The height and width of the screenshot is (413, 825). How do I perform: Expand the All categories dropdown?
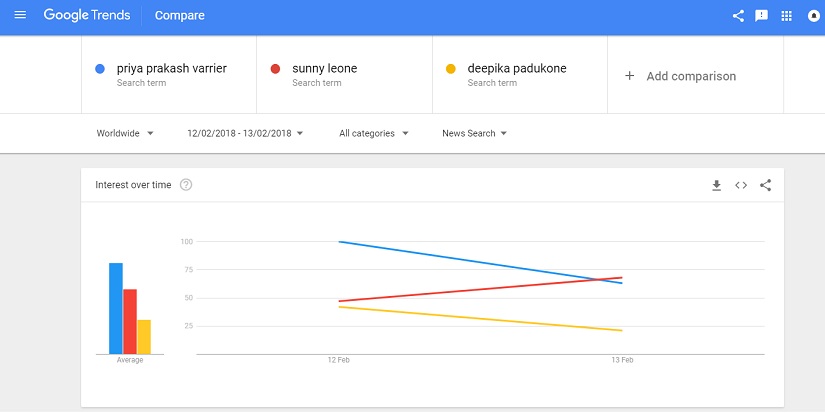[x=374, y=133]
